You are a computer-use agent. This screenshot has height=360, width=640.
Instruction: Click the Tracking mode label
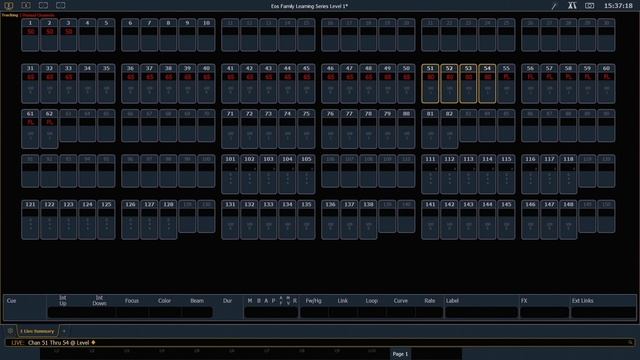(10, 15)
